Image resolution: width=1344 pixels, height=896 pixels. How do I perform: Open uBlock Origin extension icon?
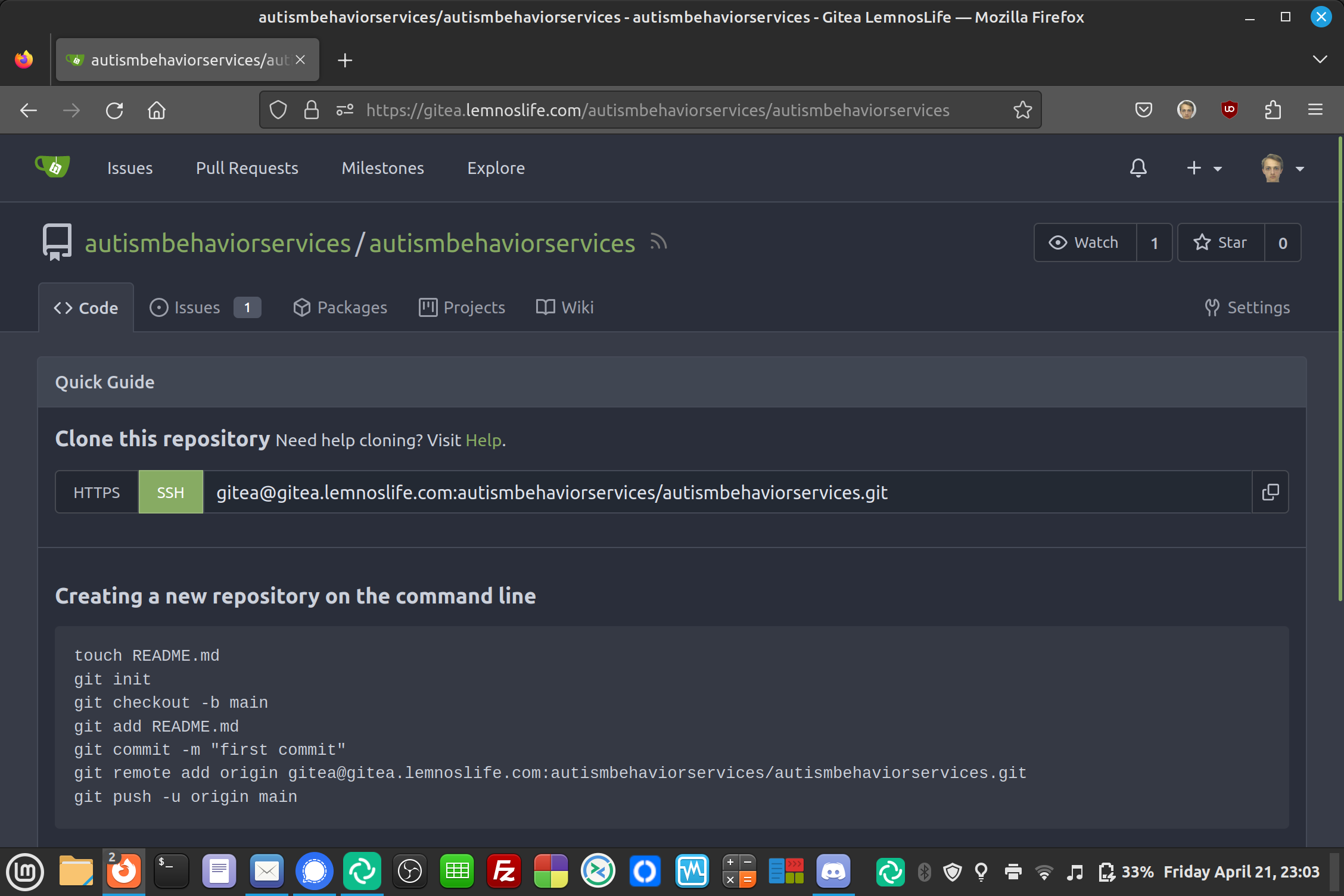tap(1229, 110)
